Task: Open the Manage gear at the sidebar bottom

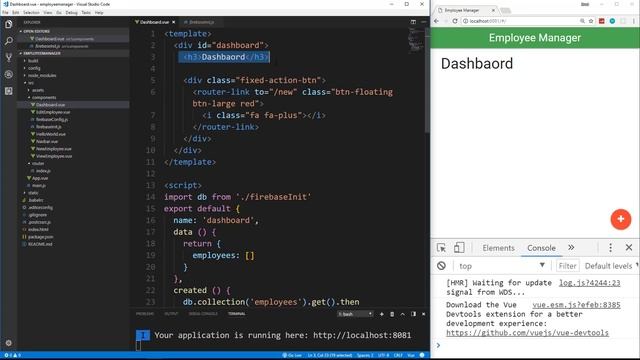Action: click(9, 343)
